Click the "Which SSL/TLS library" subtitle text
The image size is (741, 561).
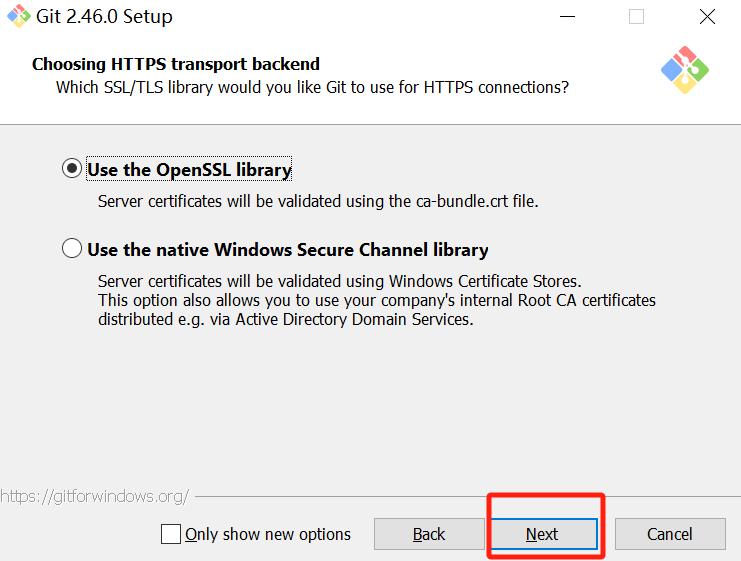tap(312, 88)
